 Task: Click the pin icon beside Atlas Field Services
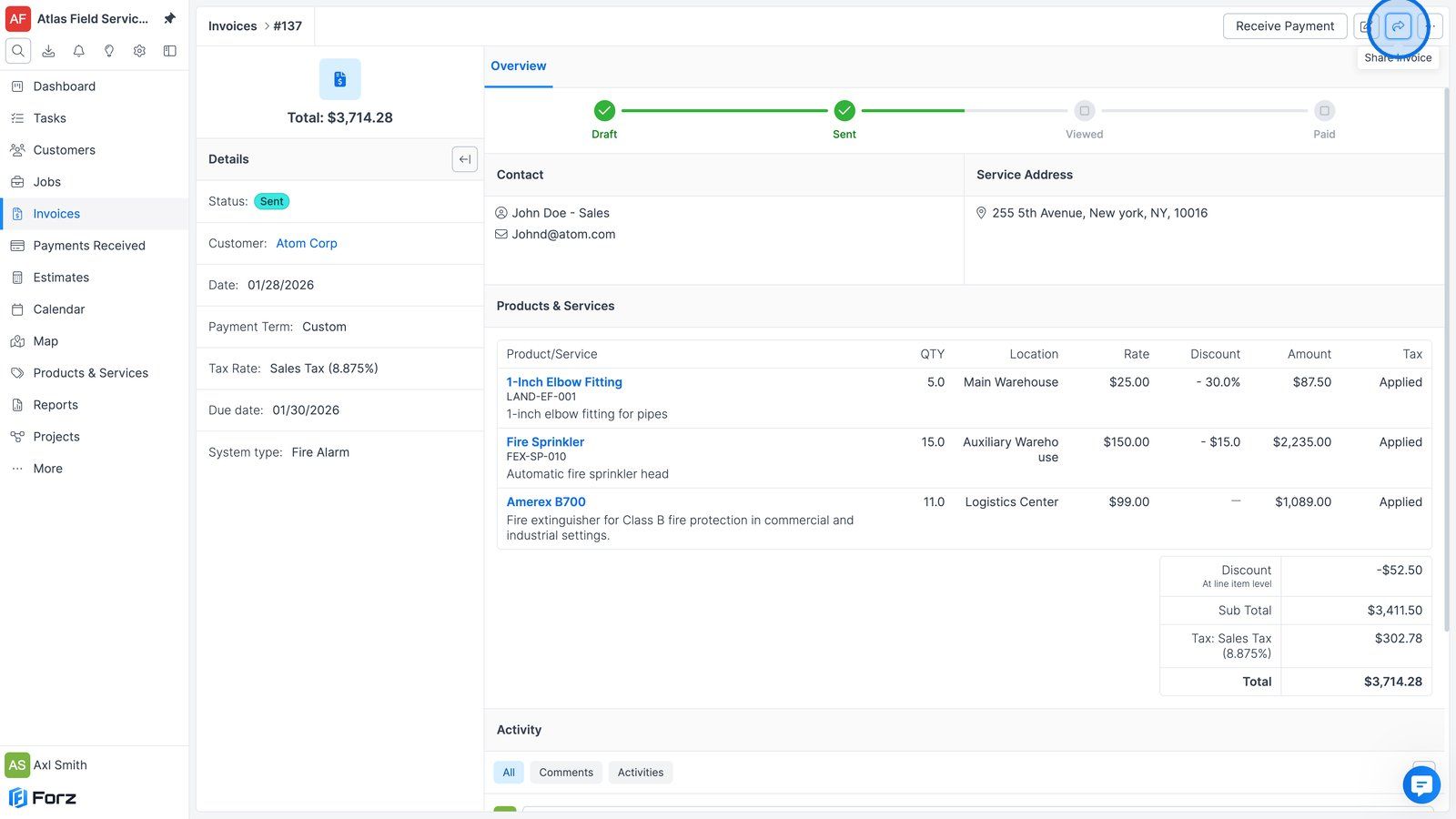pos(169,18)
